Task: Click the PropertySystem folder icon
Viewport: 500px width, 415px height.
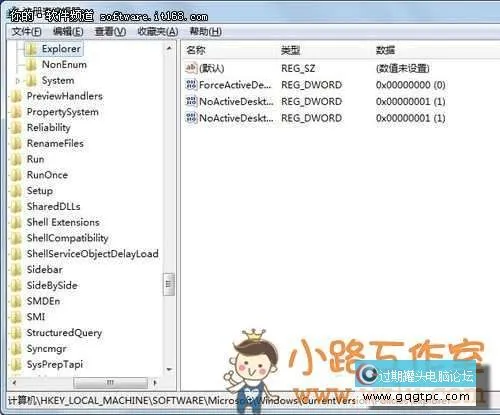Action: 16,112
